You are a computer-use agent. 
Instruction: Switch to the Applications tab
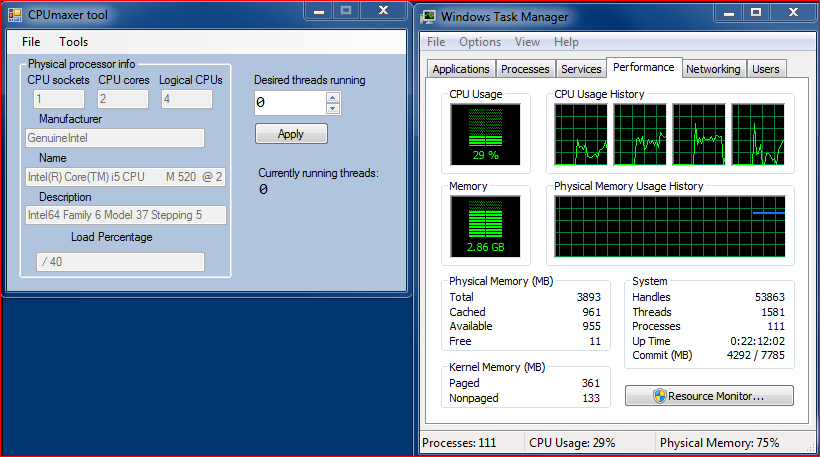click(x=461, y=69)
